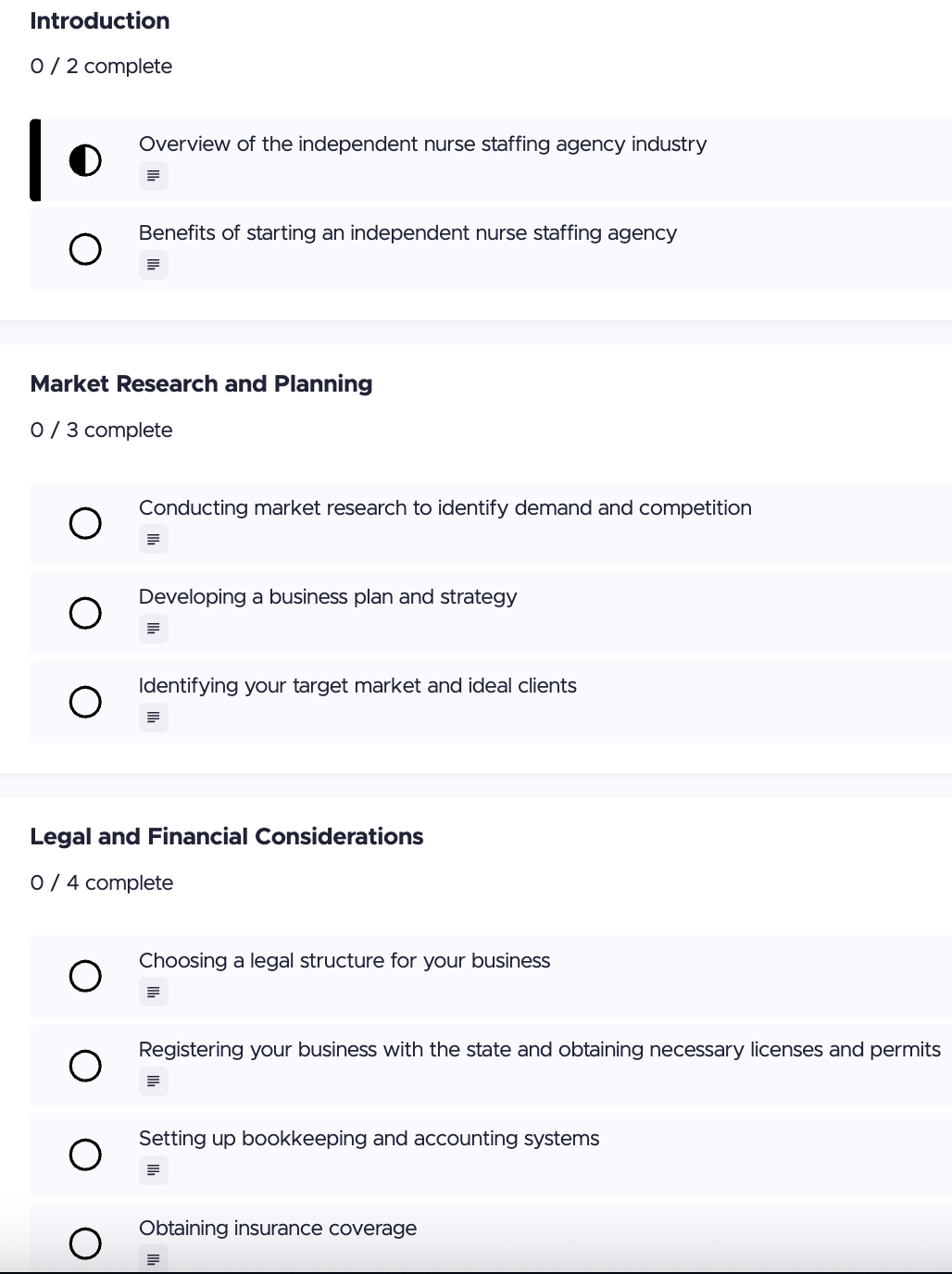The image size is (952, 1274).
Task: Click text icon under Setting up bookkeeping
Action: [x=154, y=1170]
